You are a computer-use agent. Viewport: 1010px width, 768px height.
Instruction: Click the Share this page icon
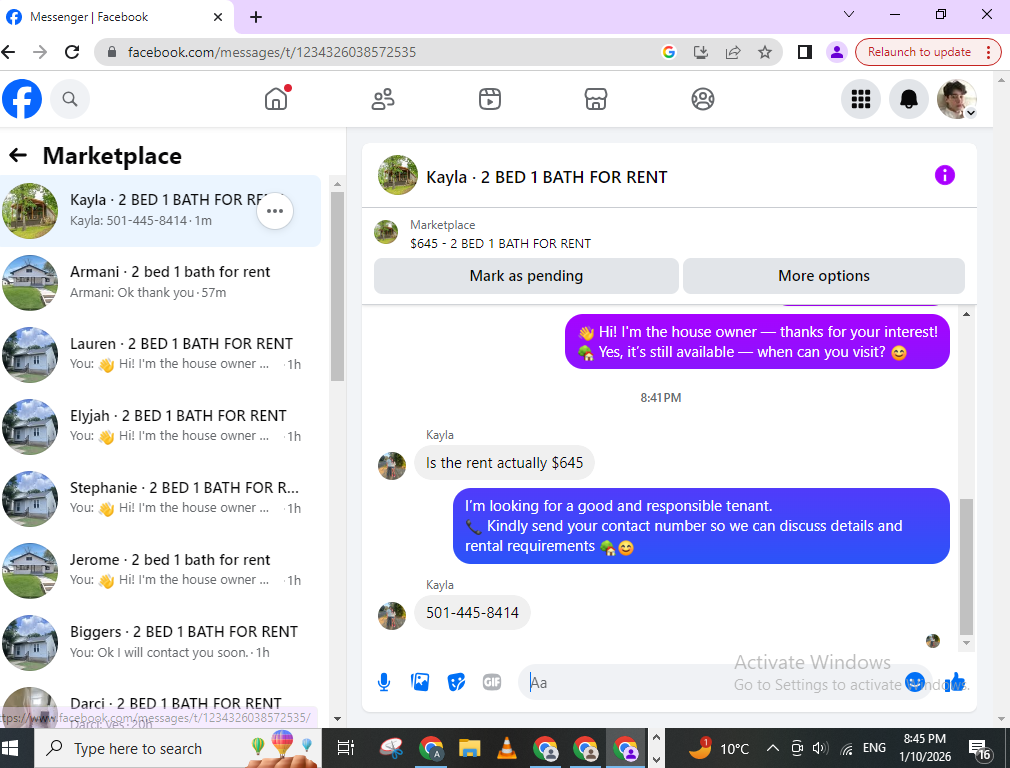point(732,52)
